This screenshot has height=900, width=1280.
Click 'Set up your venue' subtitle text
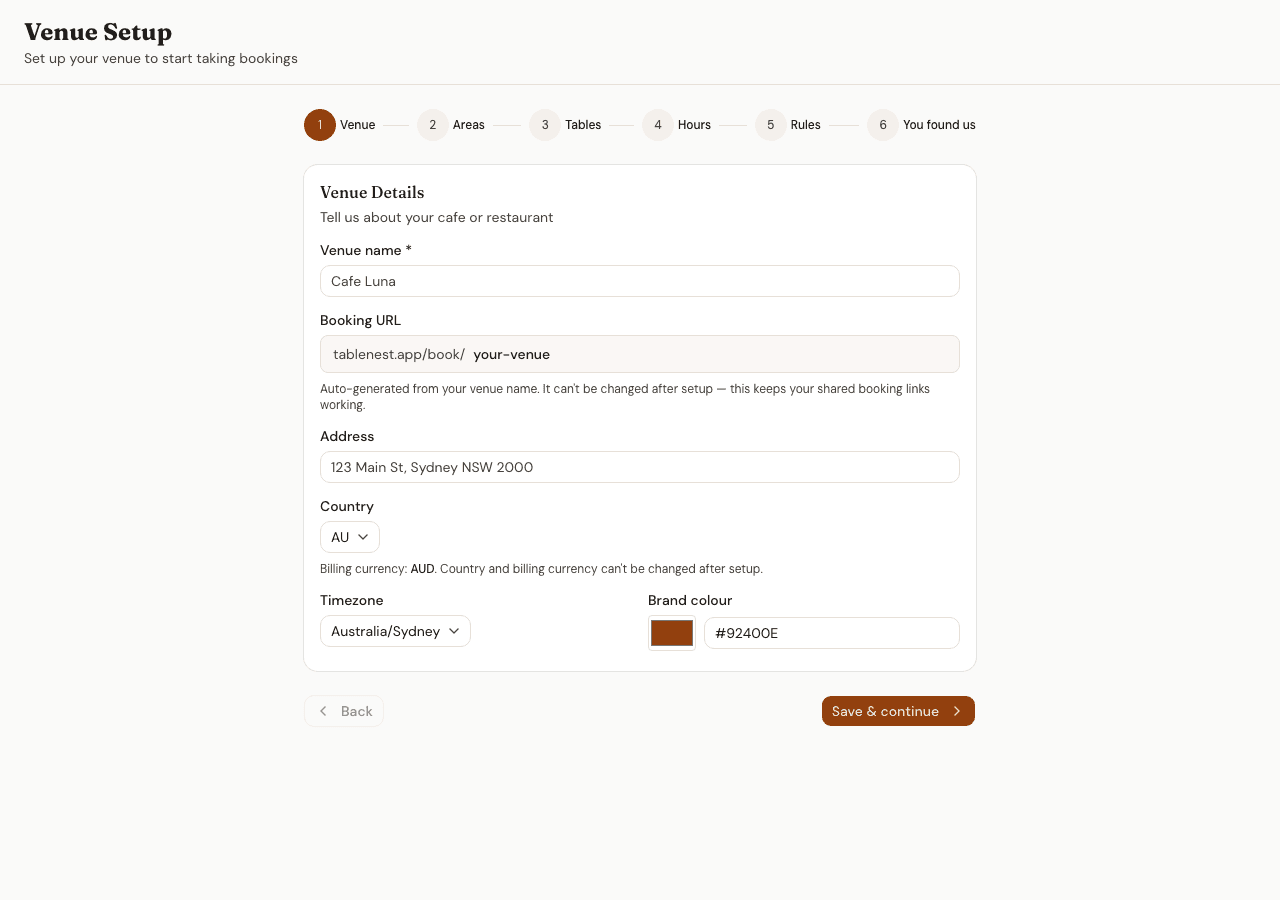161,58
